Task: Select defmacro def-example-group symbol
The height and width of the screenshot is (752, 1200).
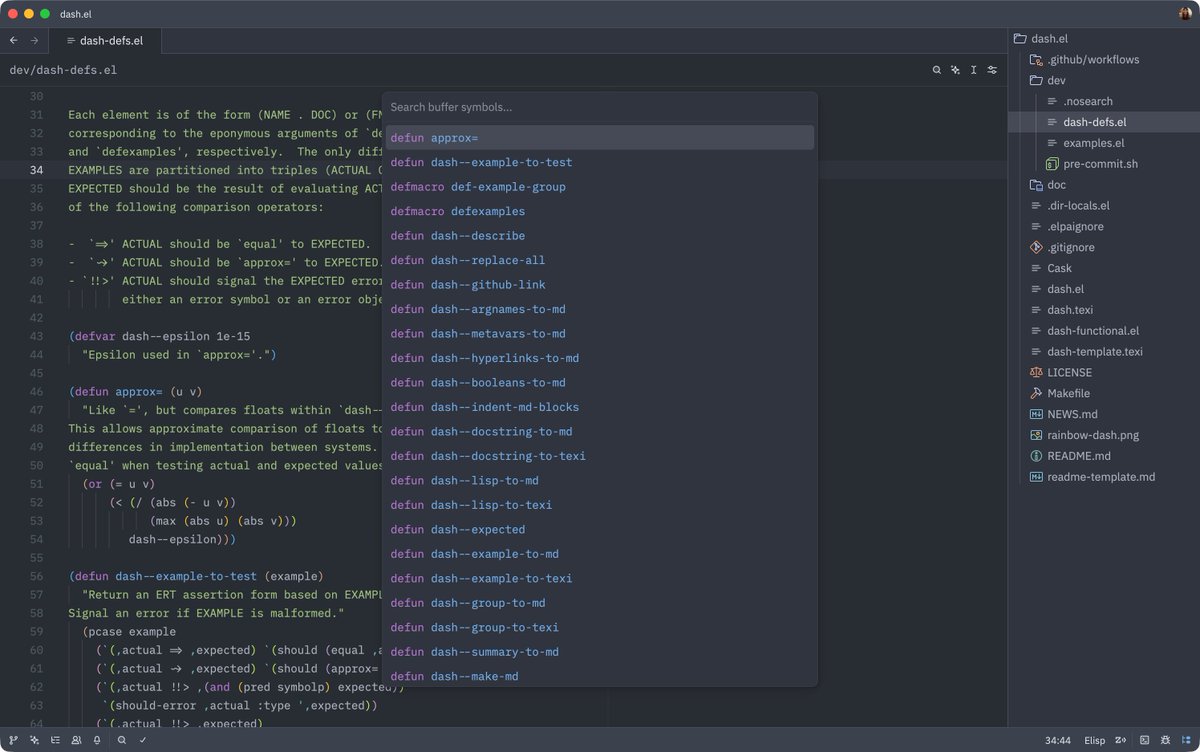Action: (600, 187)
